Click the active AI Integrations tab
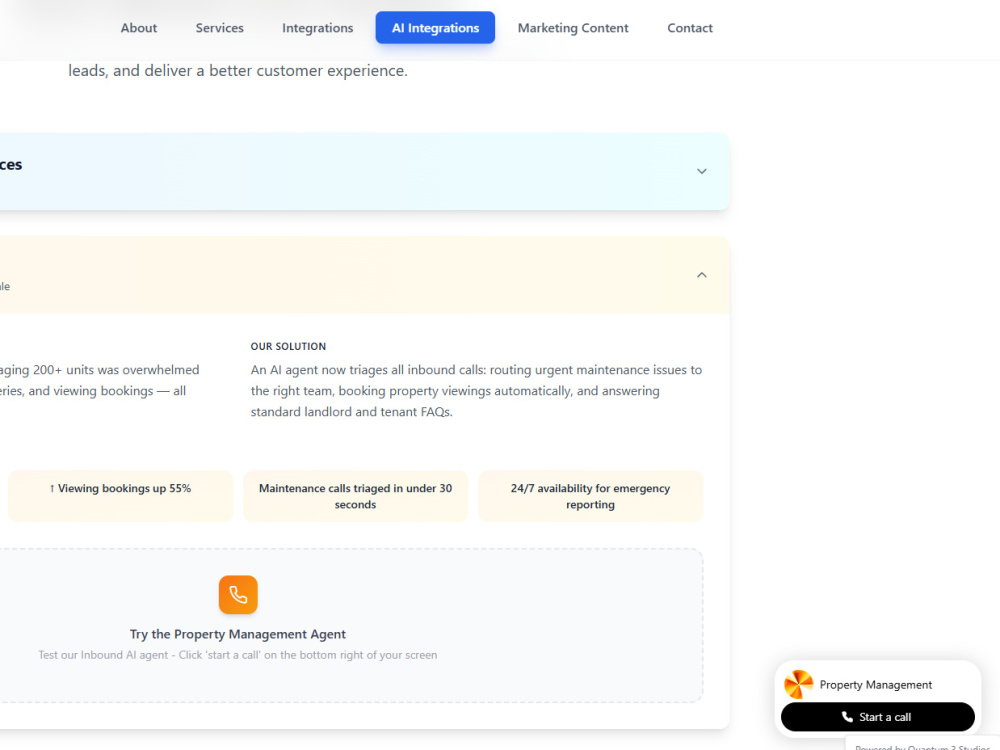 point(435,27)
